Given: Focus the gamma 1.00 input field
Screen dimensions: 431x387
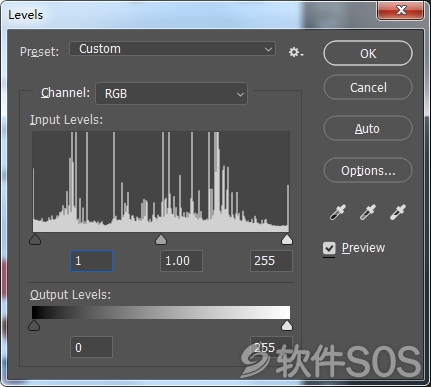Looking at the screenshot, I should 181,261.
